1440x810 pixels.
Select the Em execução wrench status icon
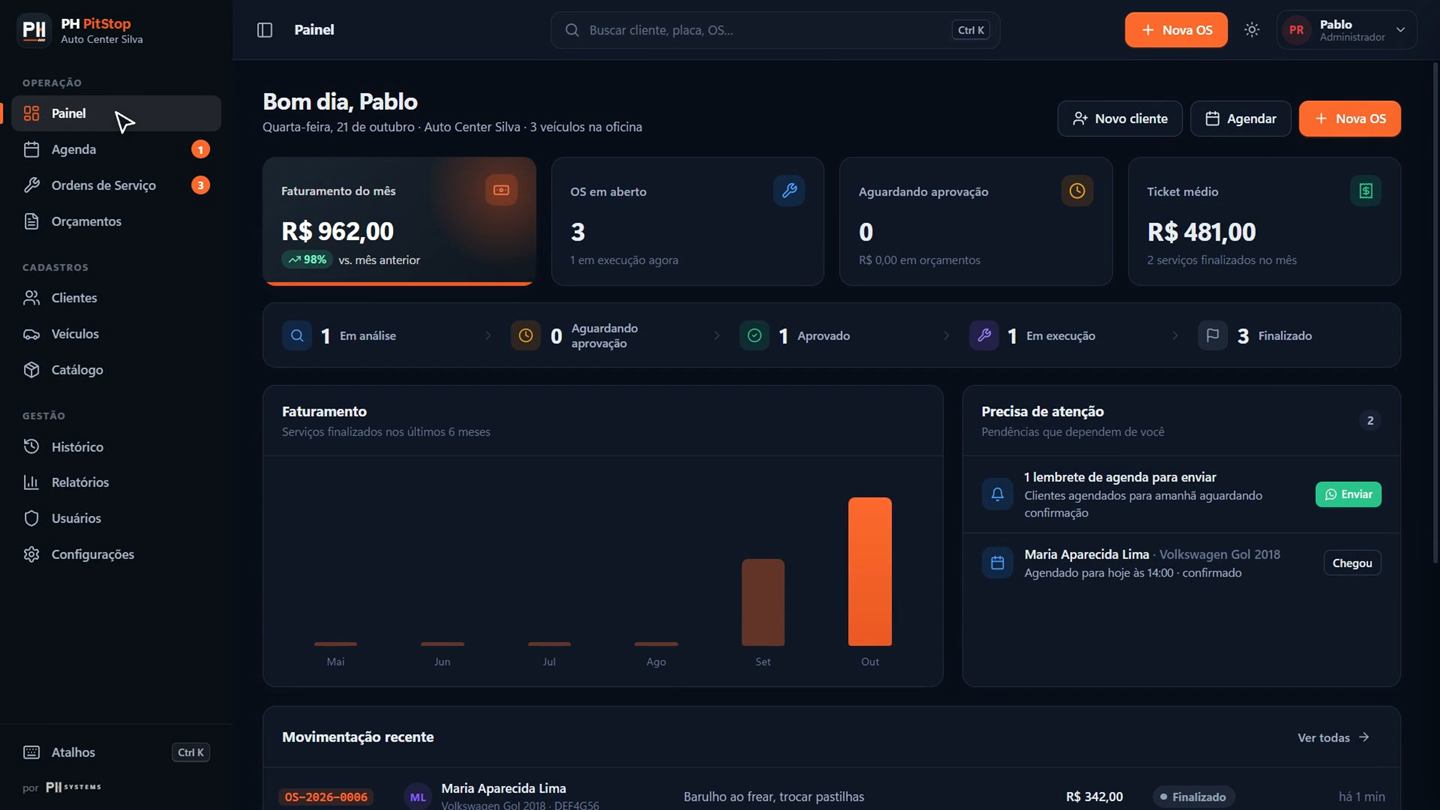[984, 335]
